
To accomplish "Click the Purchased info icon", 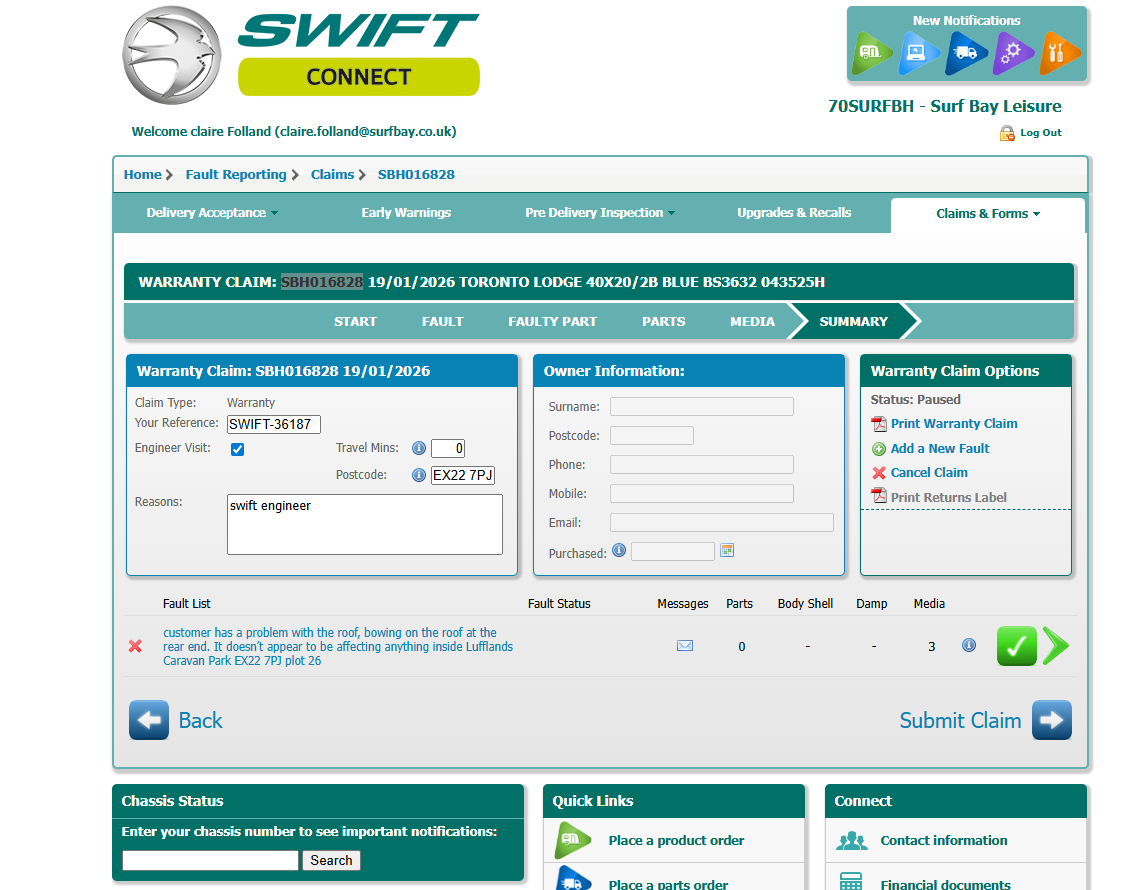I will coord(619,550).
